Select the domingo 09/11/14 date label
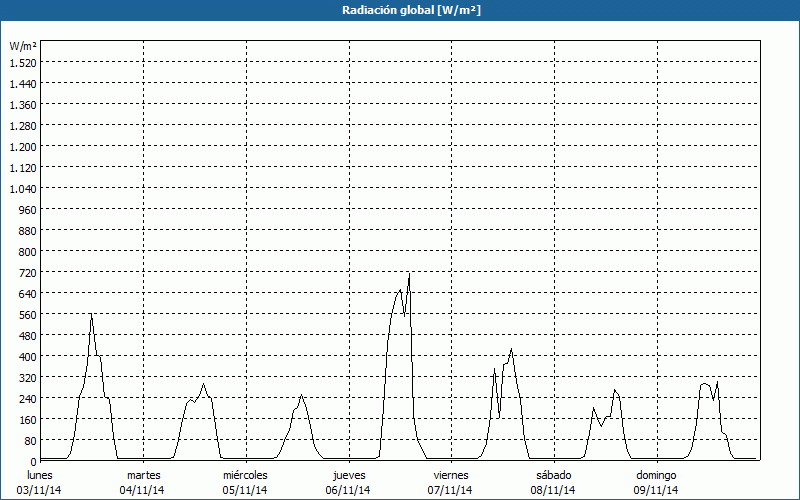Screen dimensions: 800x500 656,482
